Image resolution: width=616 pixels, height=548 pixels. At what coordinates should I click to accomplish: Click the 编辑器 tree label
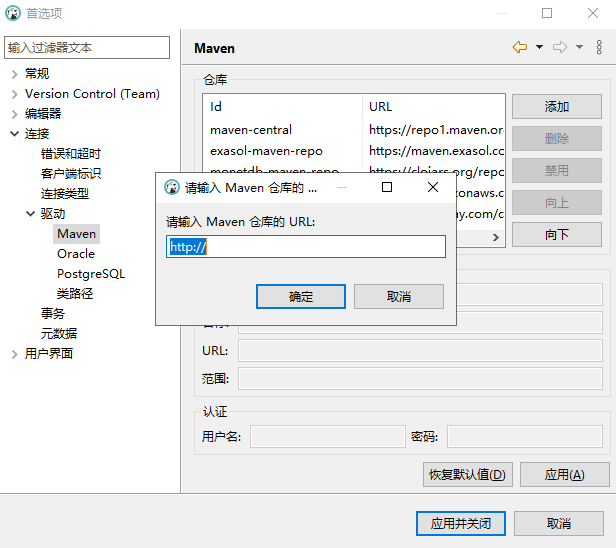(x=43, y=114)
